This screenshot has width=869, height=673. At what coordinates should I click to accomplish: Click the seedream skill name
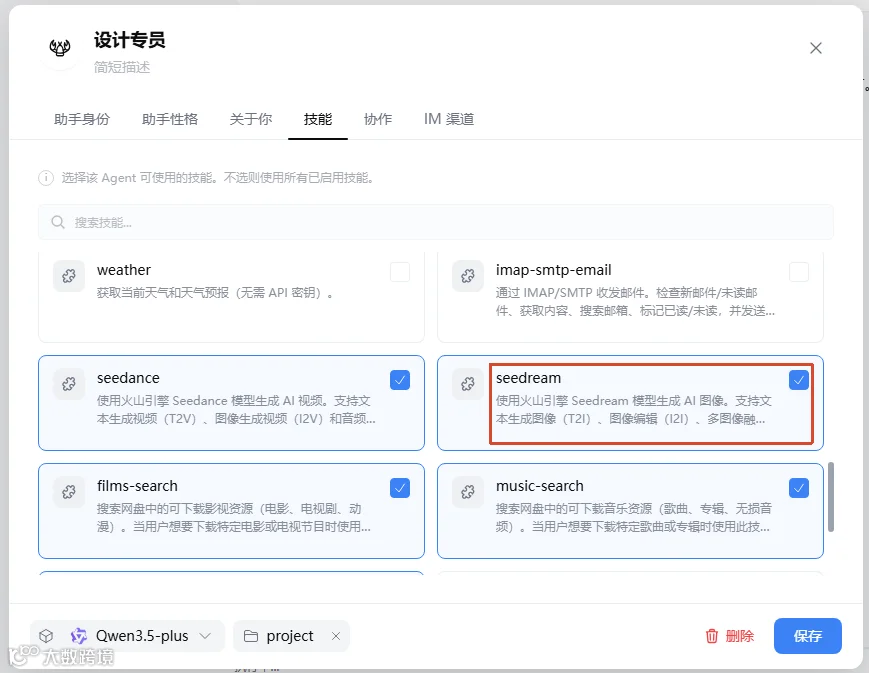point(528,378)
